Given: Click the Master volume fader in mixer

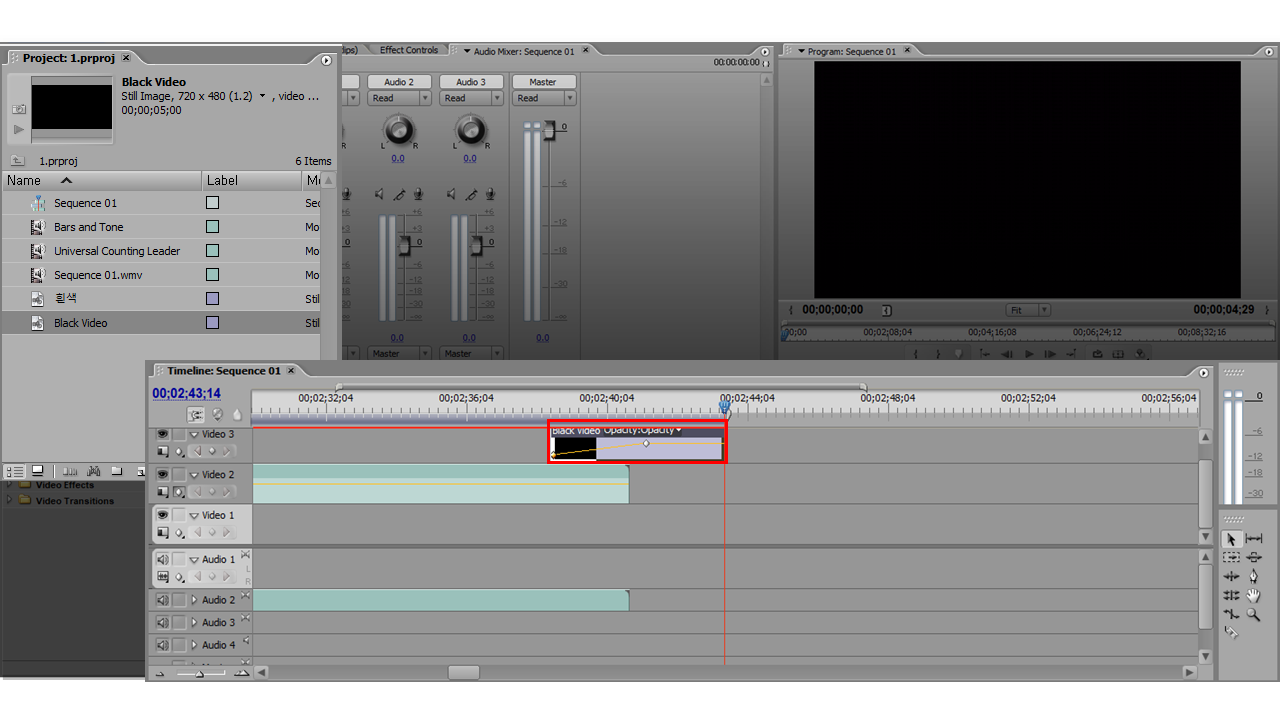Looking at the screenshot, I should 548,131.
